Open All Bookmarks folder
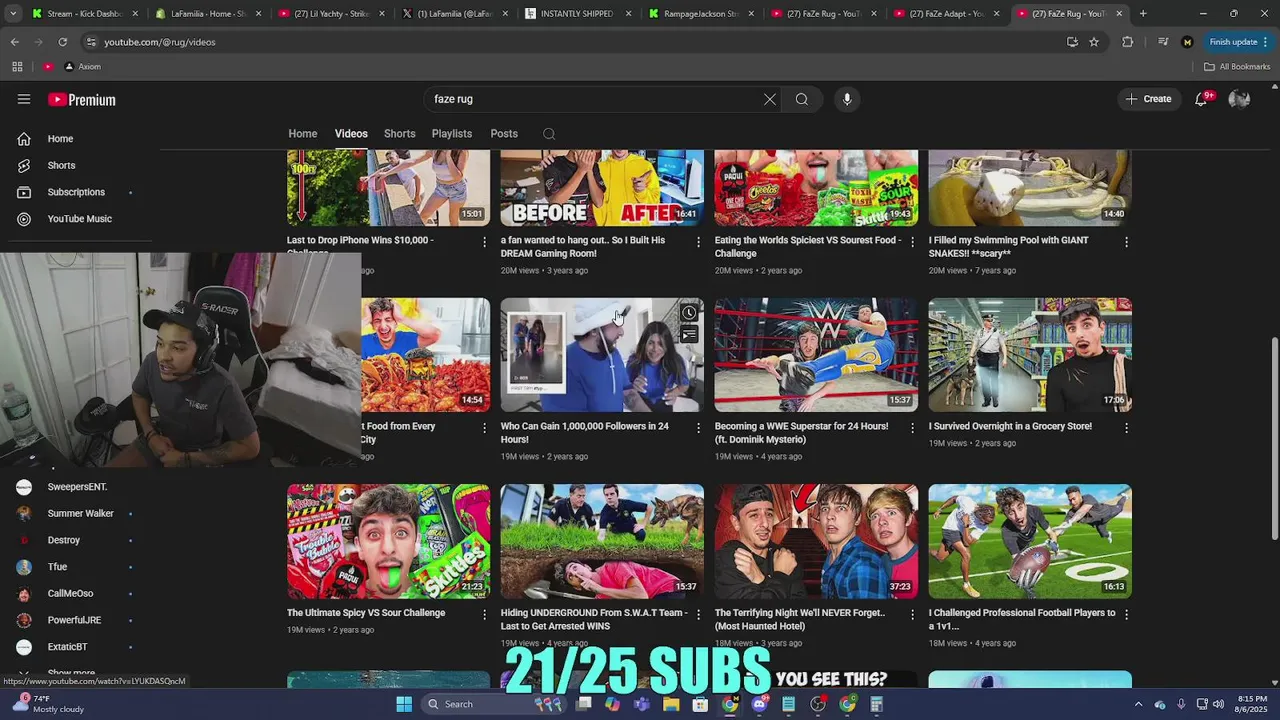Screen dimensions: 1280x720 pyautogui.click(x=1237, y=67)
